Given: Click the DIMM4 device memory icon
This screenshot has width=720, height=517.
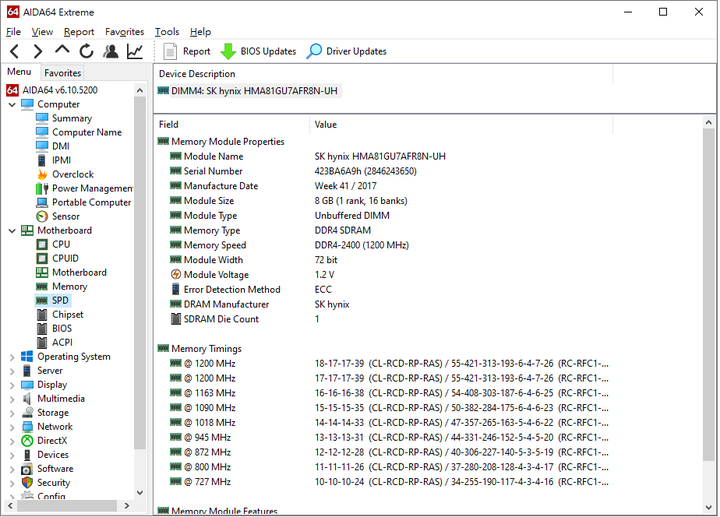Looking at the screenshot, I should (163, 90).
